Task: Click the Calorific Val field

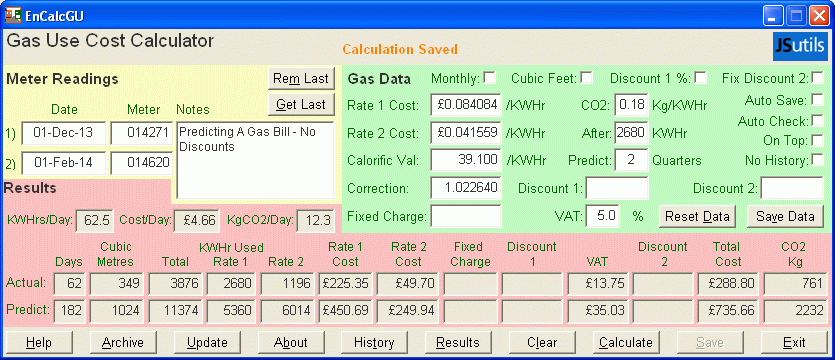Action: 466,160
